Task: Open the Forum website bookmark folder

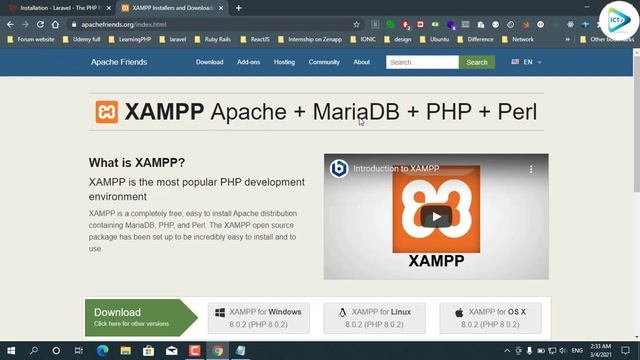Action: 31,39
